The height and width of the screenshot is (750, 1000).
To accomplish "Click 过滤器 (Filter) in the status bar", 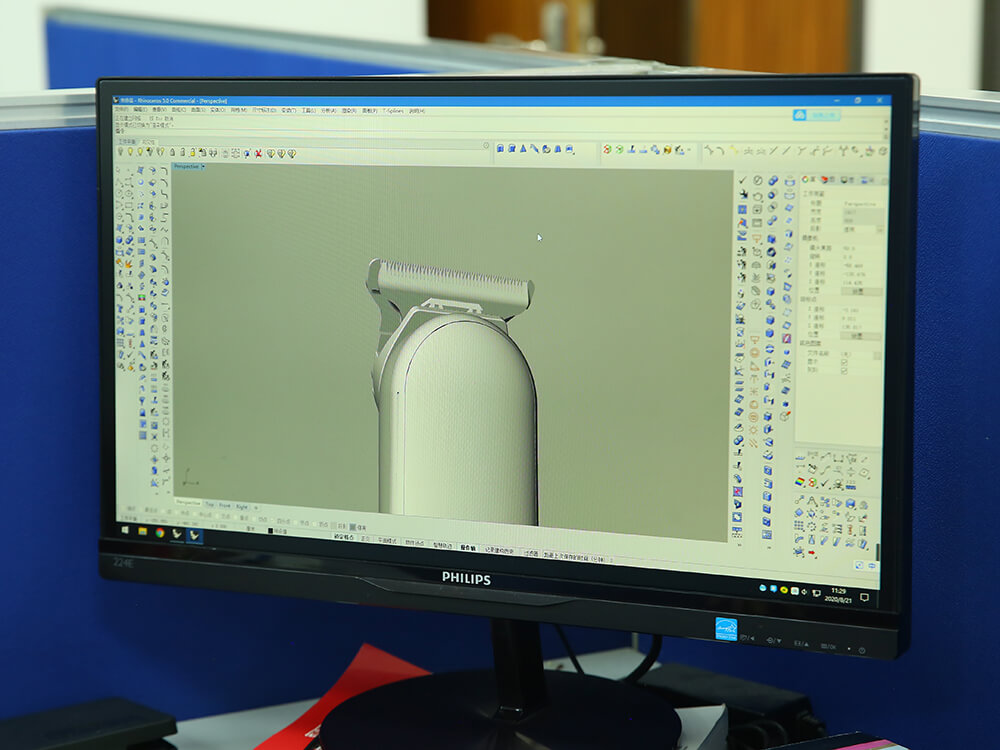I will tap(531, 553).
